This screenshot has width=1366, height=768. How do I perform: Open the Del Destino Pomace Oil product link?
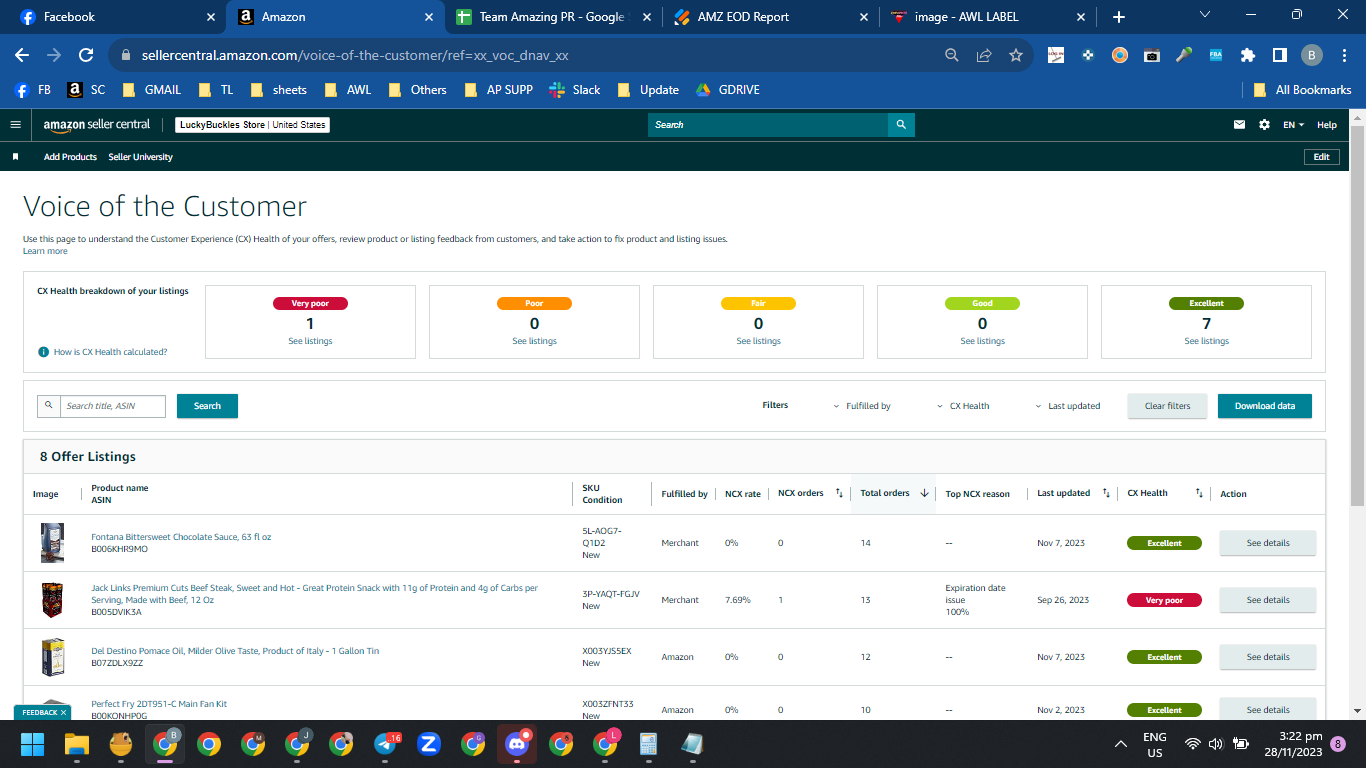[x=235, y=651]
